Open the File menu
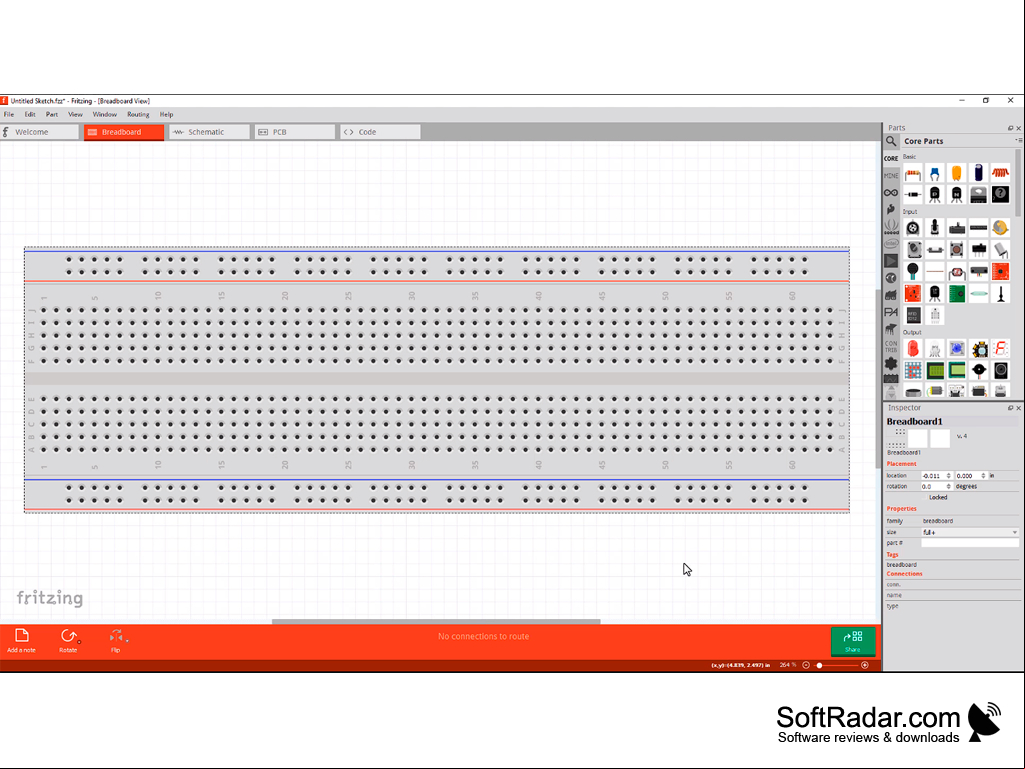The width and height of the screenshot is (1025, 769). (9, 114)
